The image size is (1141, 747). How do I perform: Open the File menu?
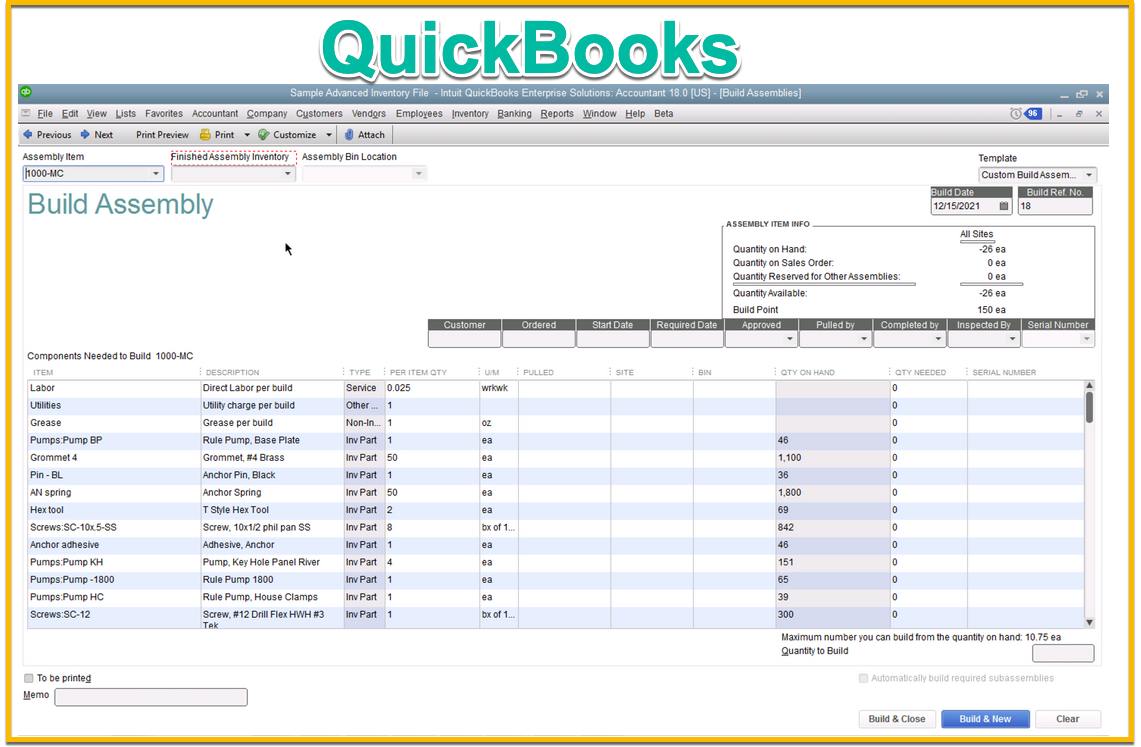(45, 113)
